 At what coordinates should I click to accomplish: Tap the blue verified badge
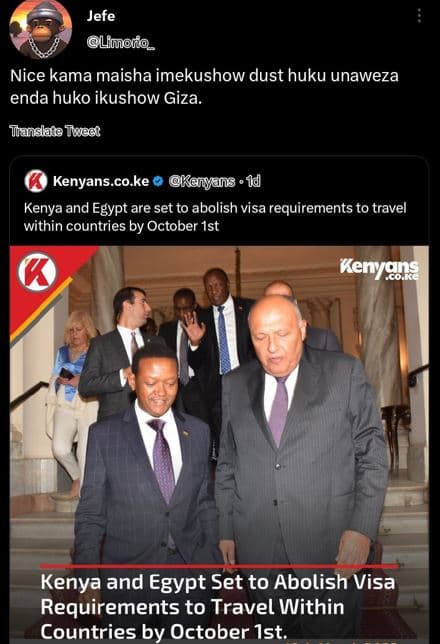(x=159, y=181)
